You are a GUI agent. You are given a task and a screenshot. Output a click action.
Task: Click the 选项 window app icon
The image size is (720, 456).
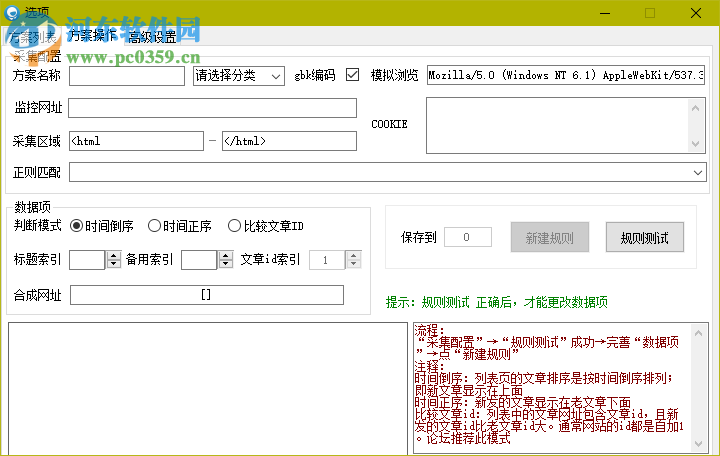tap(12, 12)
